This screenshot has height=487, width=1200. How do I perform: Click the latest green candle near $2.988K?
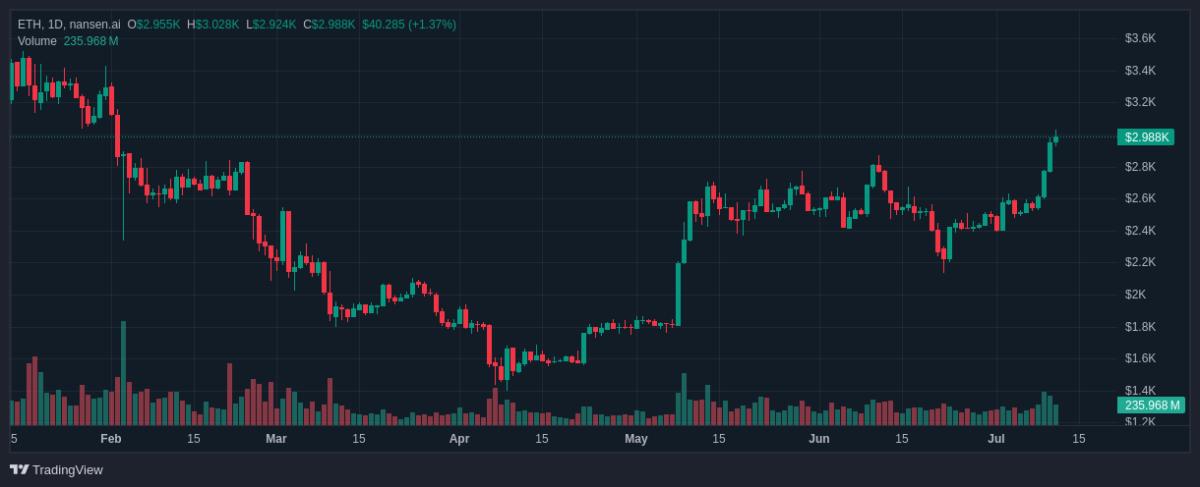pos(1057,137)
